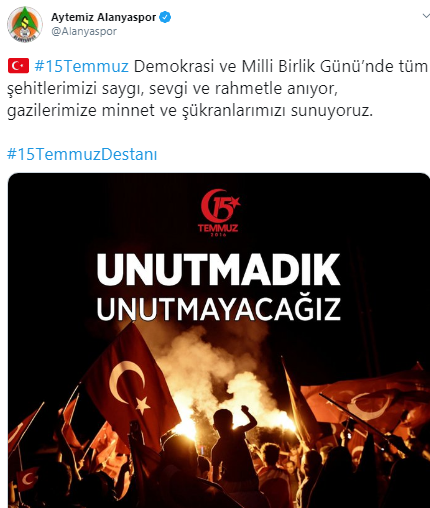Screen dimensions: 430x508
Task: Click the small flag at photo's bottom left
Action: 27,479
